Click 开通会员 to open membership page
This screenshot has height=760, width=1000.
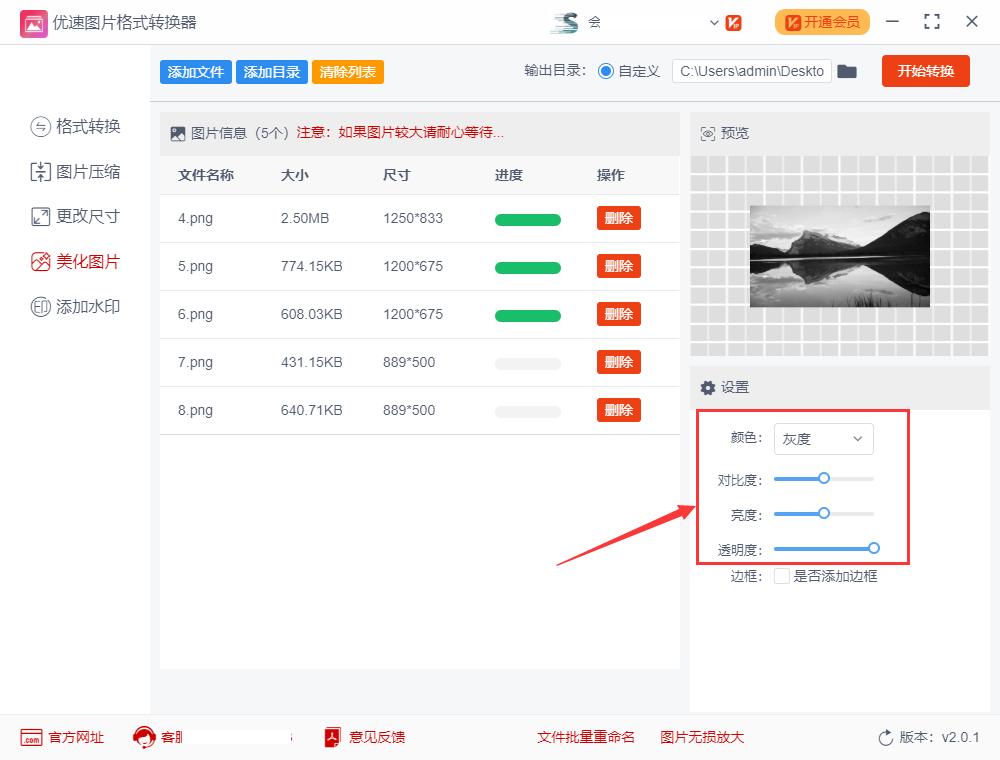click(822, 21)
